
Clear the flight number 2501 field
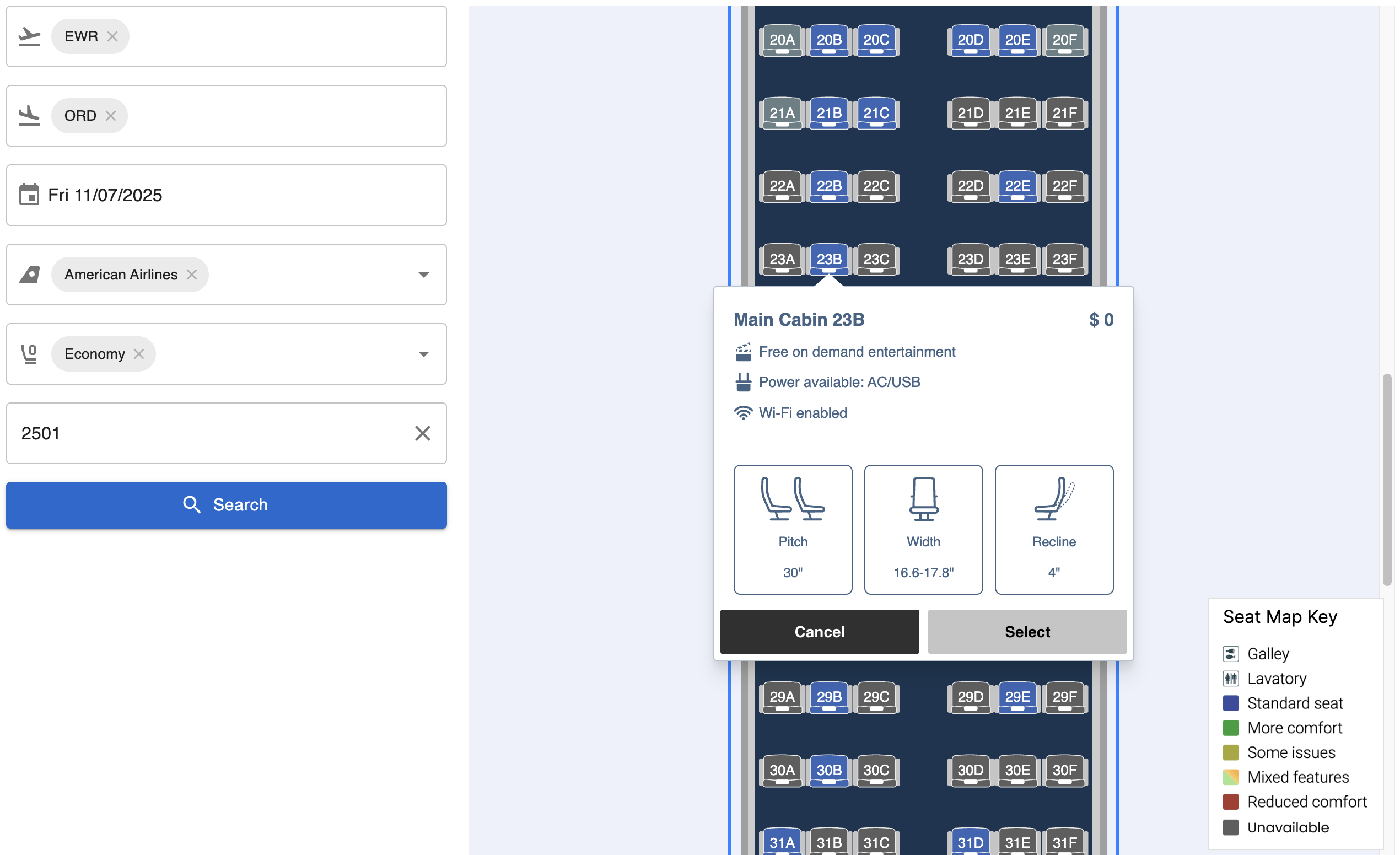(x=423, y=433)
